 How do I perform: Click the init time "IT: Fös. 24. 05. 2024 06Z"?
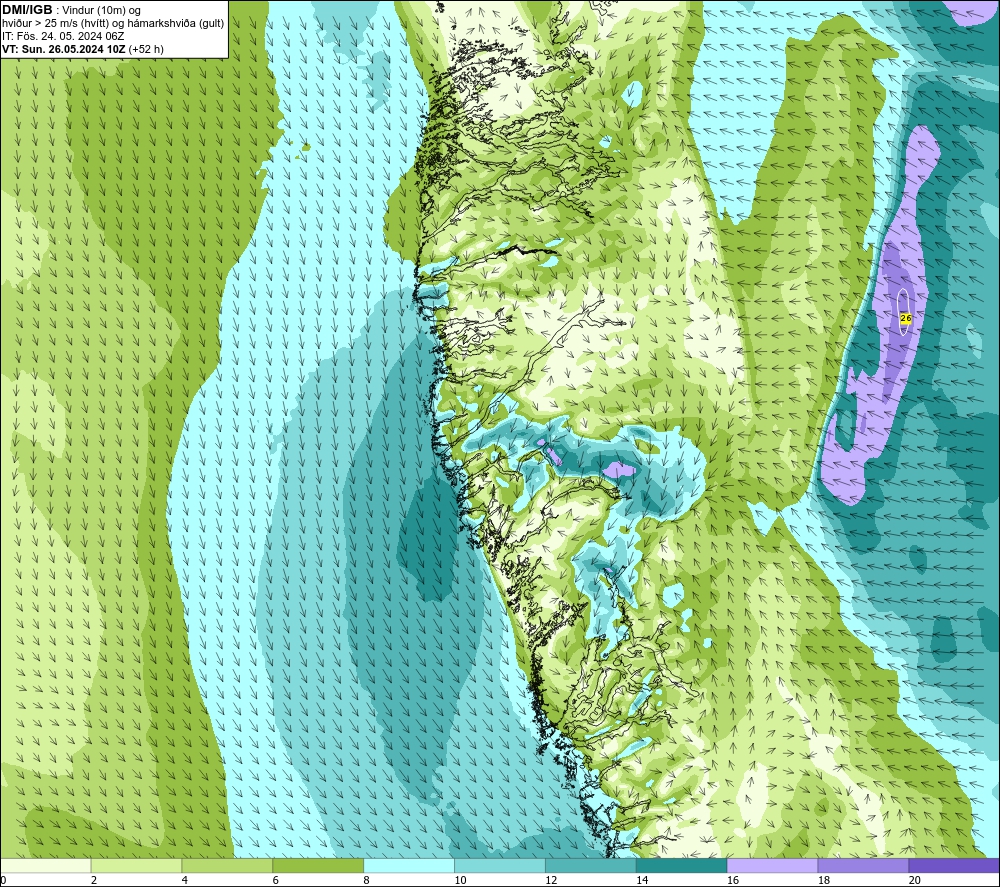[63, 36]
